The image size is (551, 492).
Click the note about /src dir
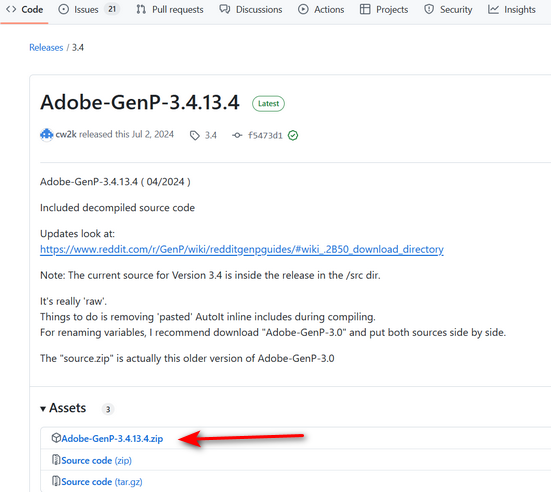[x=210, y=275]
